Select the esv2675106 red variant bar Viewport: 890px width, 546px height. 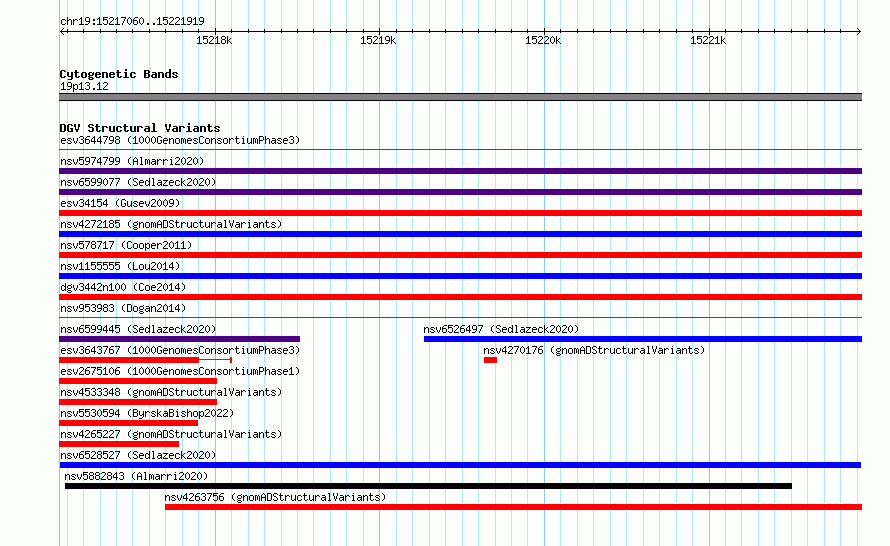click(138, 381)
